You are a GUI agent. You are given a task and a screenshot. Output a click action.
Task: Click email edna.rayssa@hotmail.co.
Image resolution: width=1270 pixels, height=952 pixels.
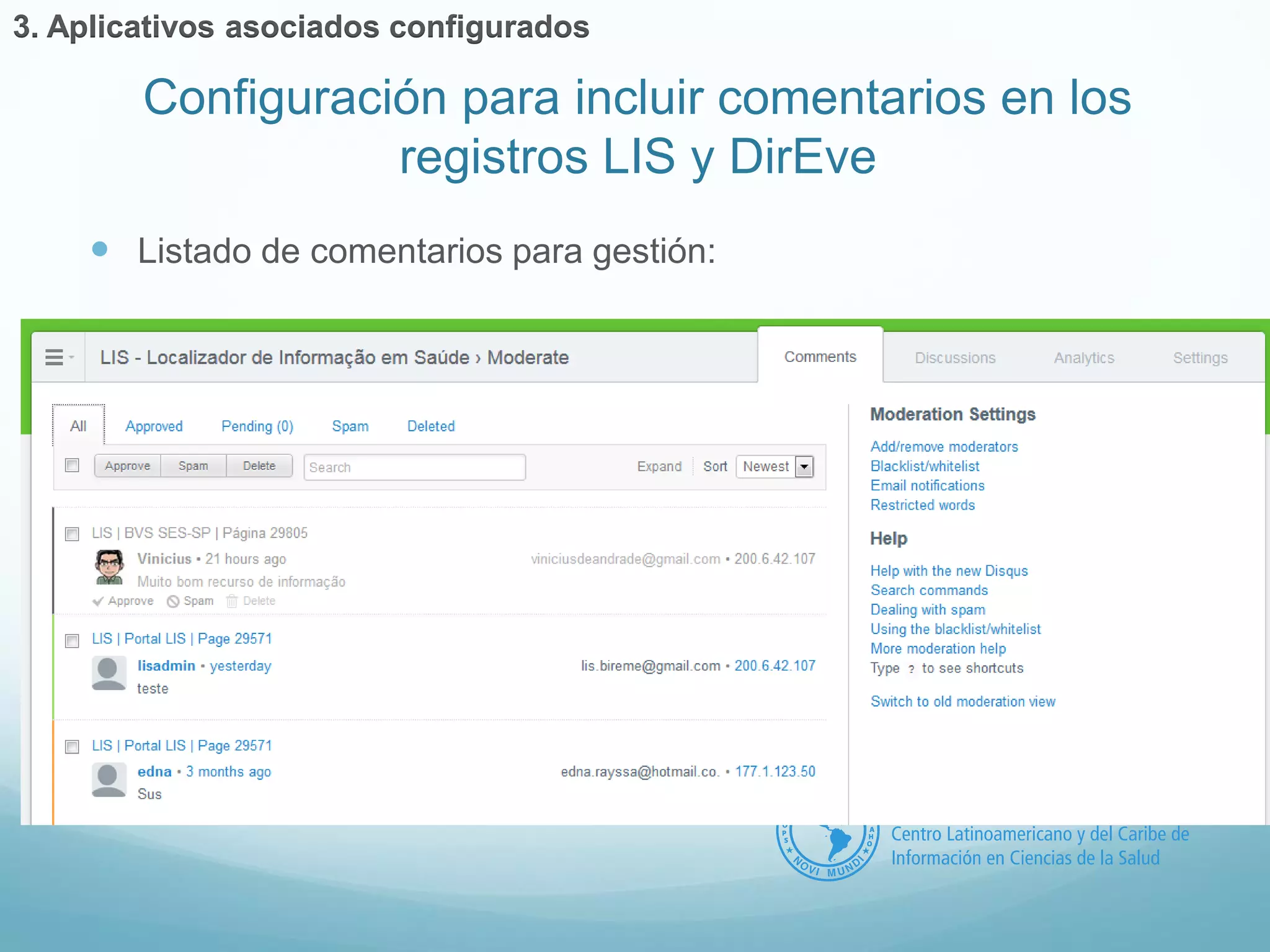point(640,772)
